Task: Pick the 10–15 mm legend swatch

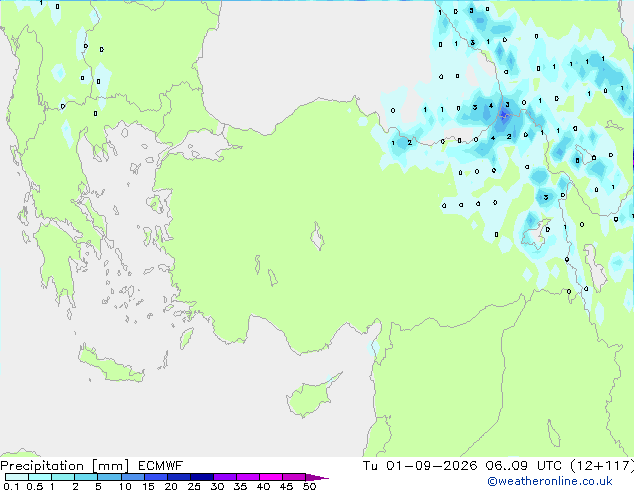Action: (132, 477)
